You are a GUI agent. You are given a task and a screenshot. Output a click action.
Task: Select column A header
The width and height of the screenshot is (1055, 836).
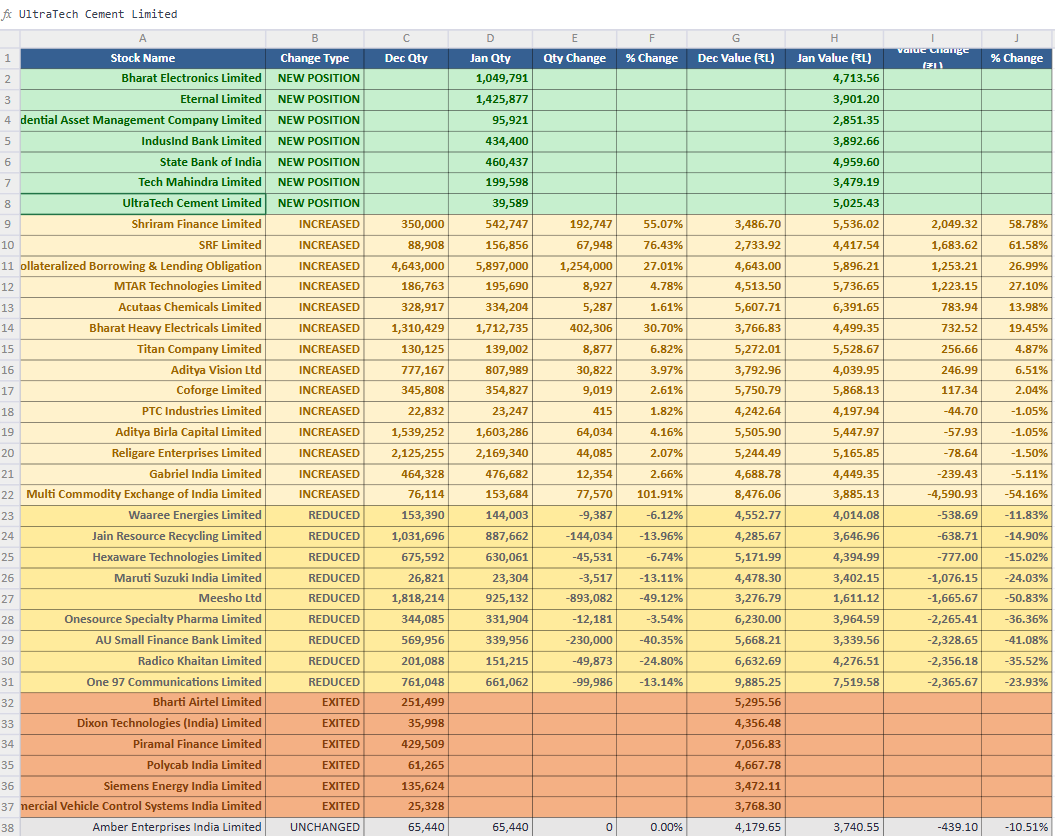point(143,39)
